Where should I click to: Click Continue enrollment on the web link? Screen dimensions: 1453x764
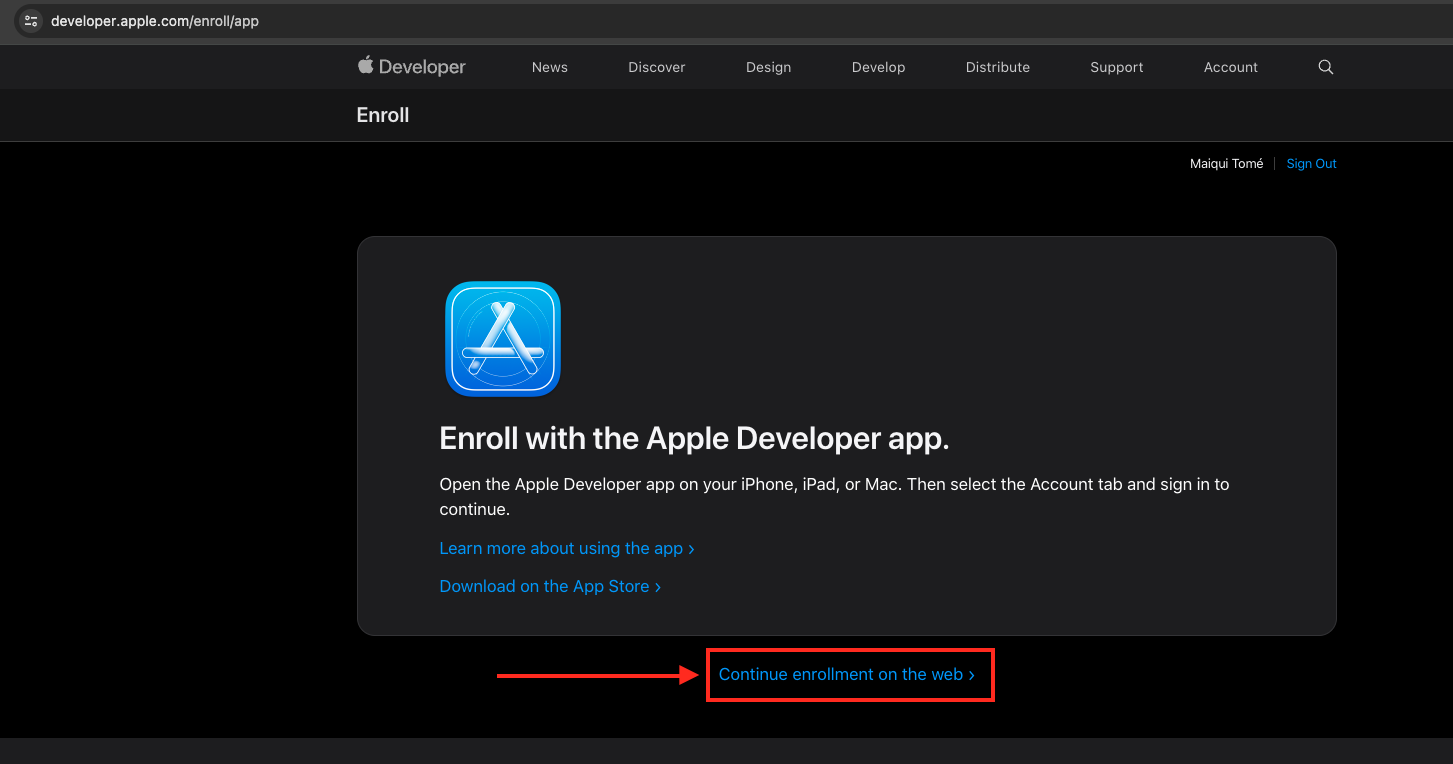pyautogui.click(x=847, y=674)
